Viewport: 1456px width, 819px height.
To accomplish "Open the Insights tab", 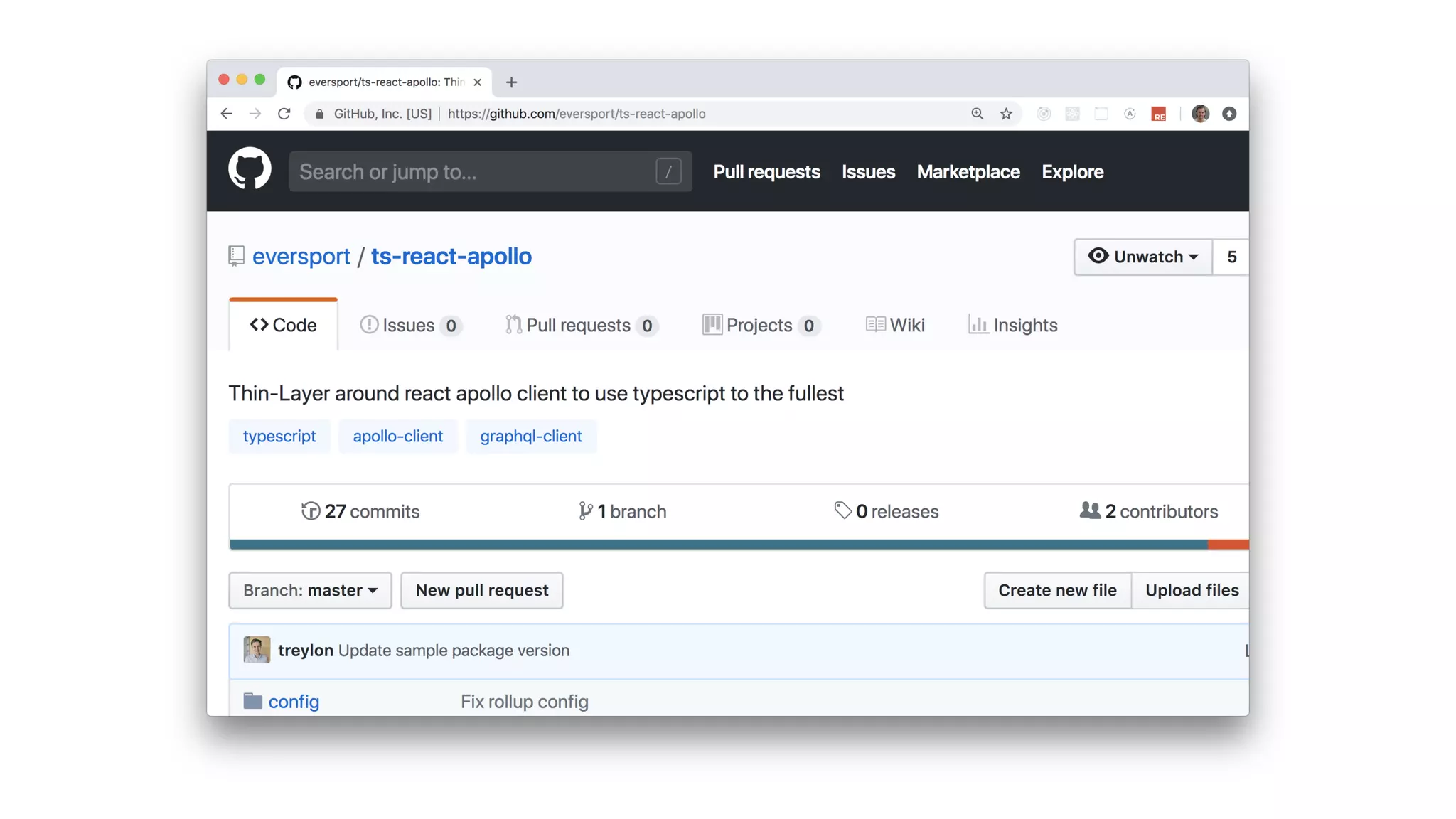I will 1013,325.
